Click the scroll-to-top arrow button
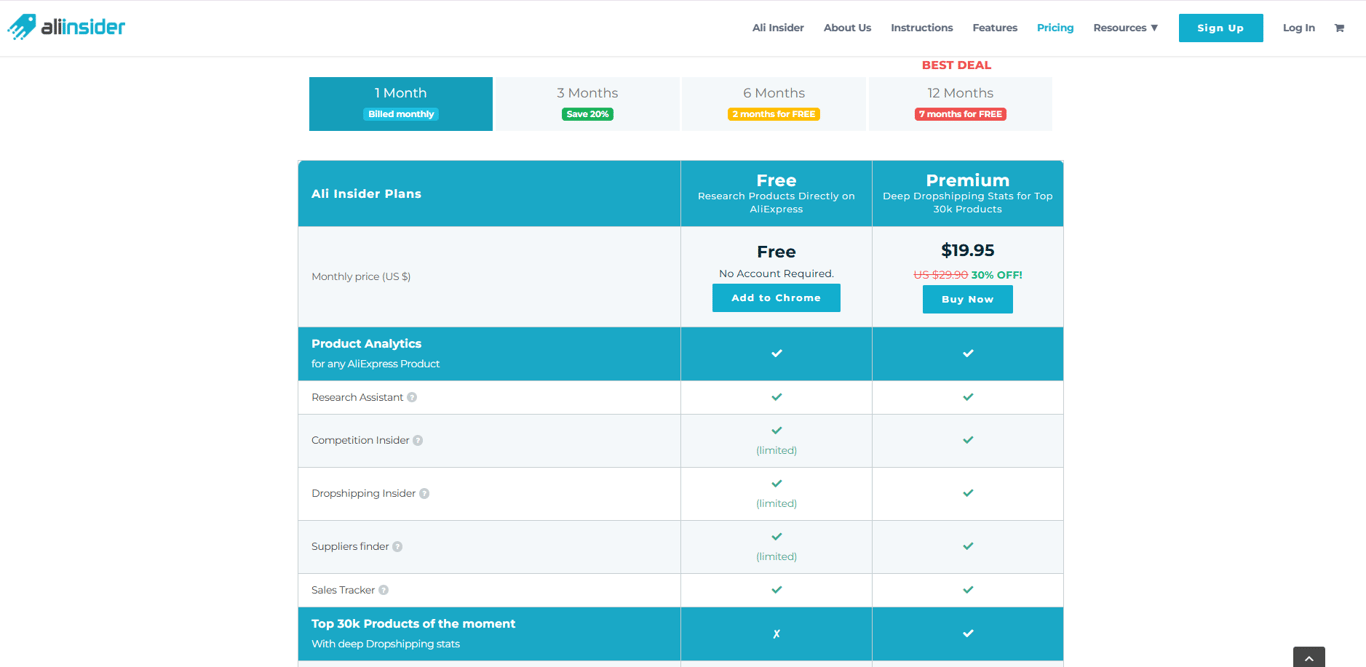Image resolution: width=1366 pixels, height=667 pixels. 1309,657
